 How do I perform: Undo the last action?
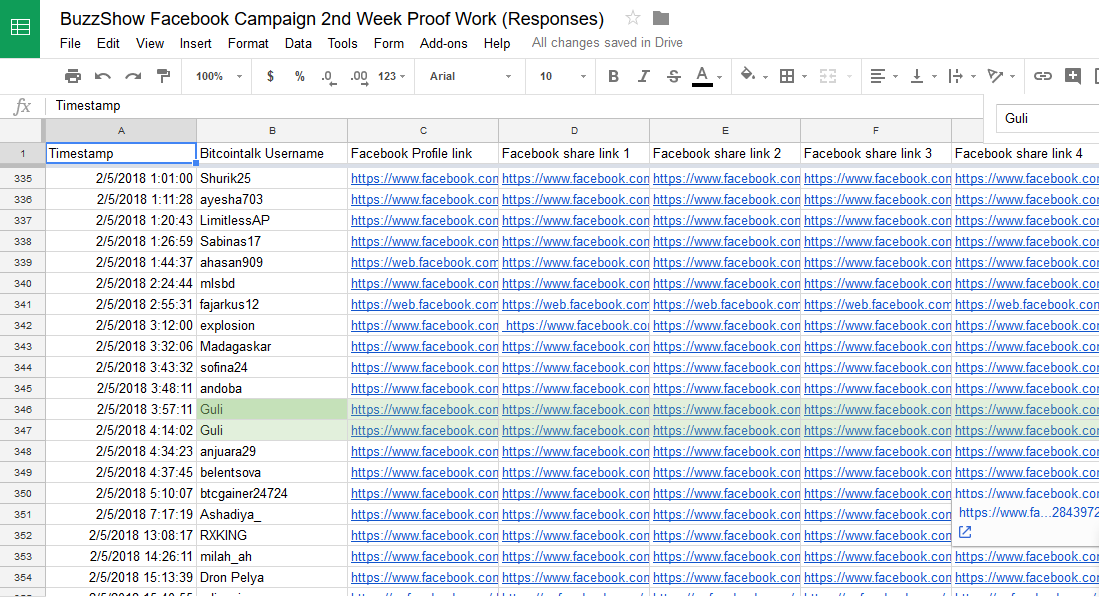(x=102, y=76)
